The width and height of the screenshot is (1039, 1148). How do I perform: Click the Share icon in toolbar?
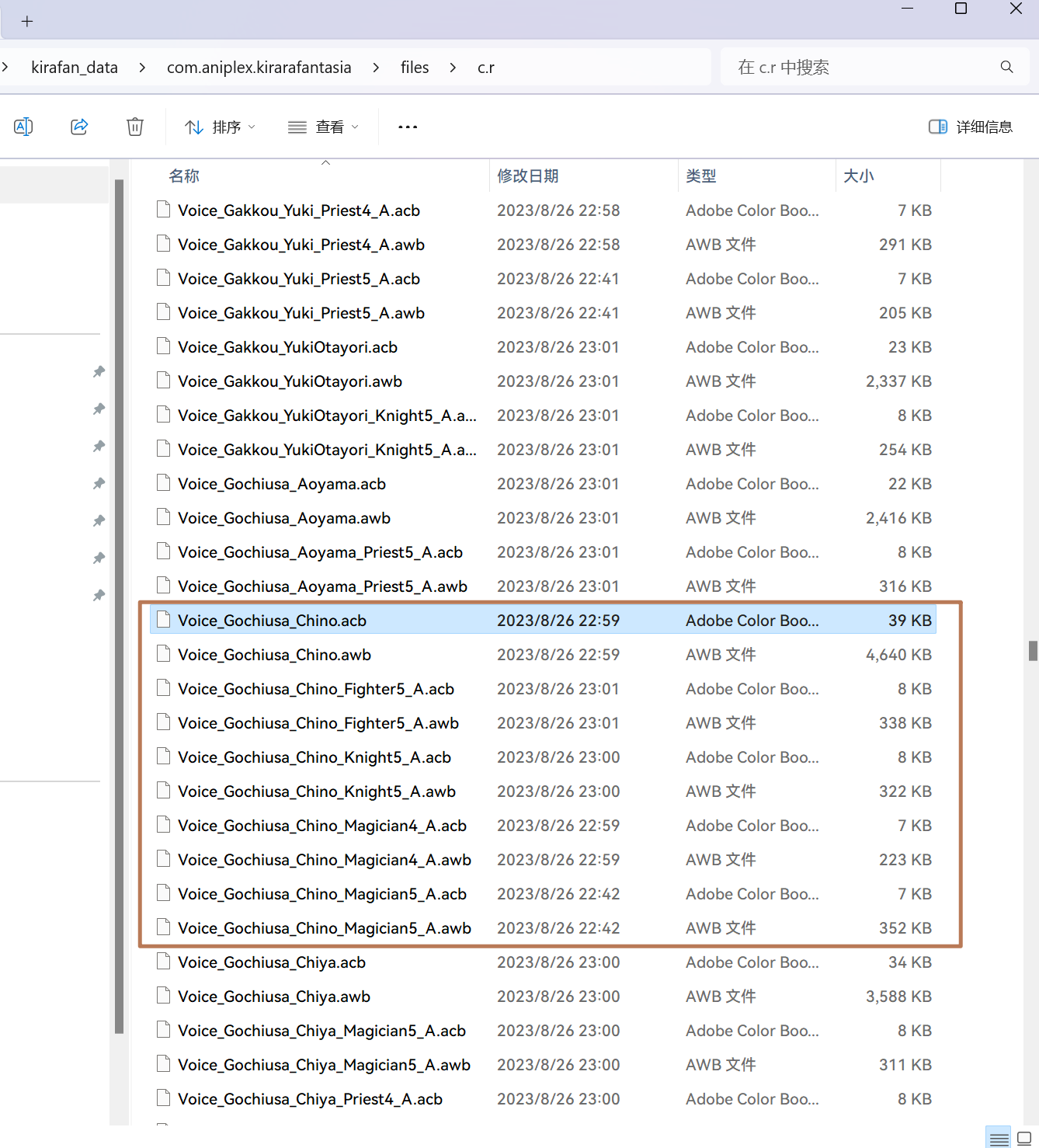coord(79,127)
